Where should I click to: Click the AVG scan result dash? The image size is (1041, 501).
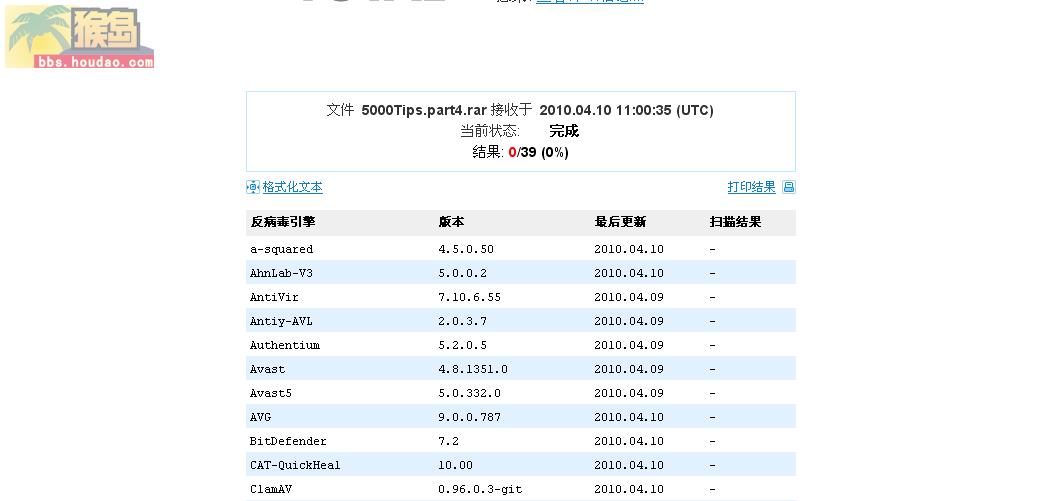(712, 417)
